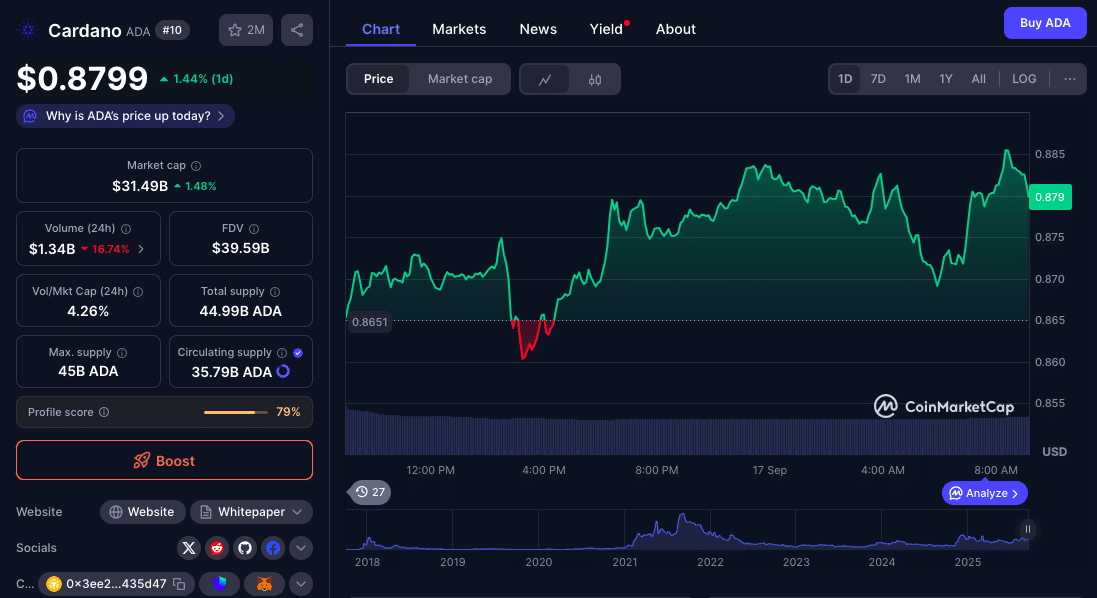Click the Volume (24h) info icon
Screen dimensions: 1097x598
pos(126,229)
